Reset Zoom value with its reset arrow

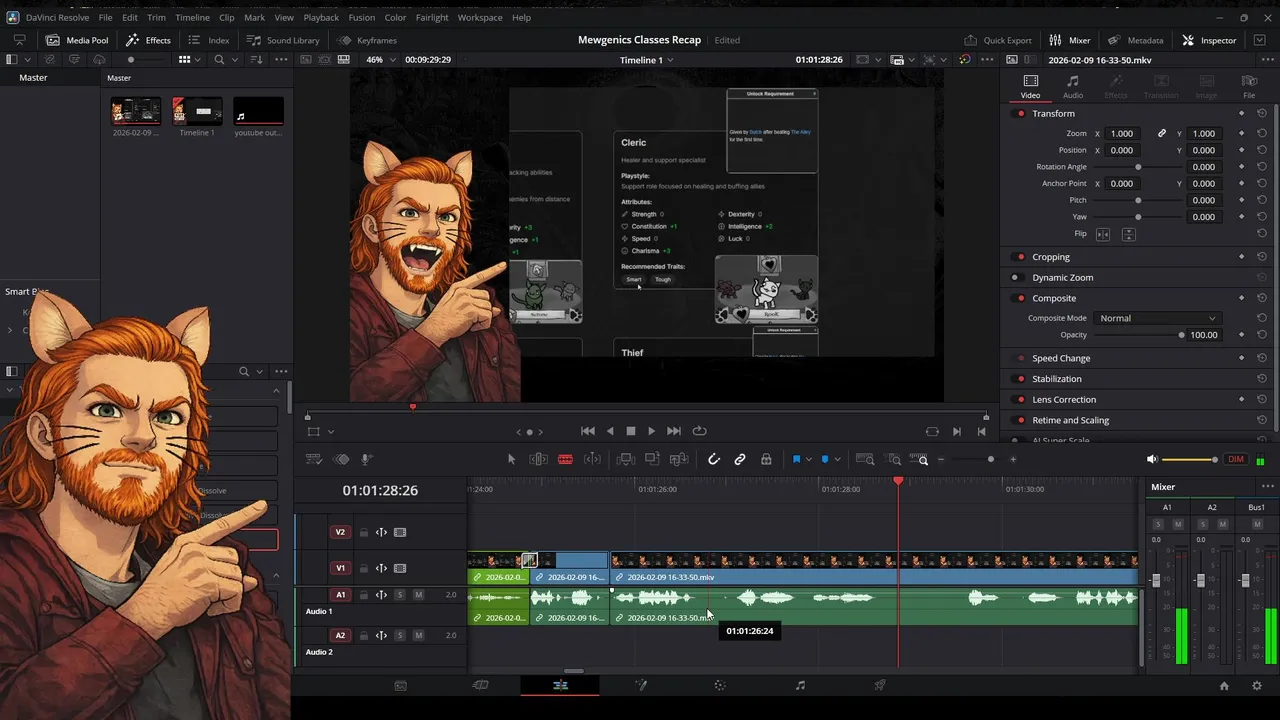tap(1262, 133)
